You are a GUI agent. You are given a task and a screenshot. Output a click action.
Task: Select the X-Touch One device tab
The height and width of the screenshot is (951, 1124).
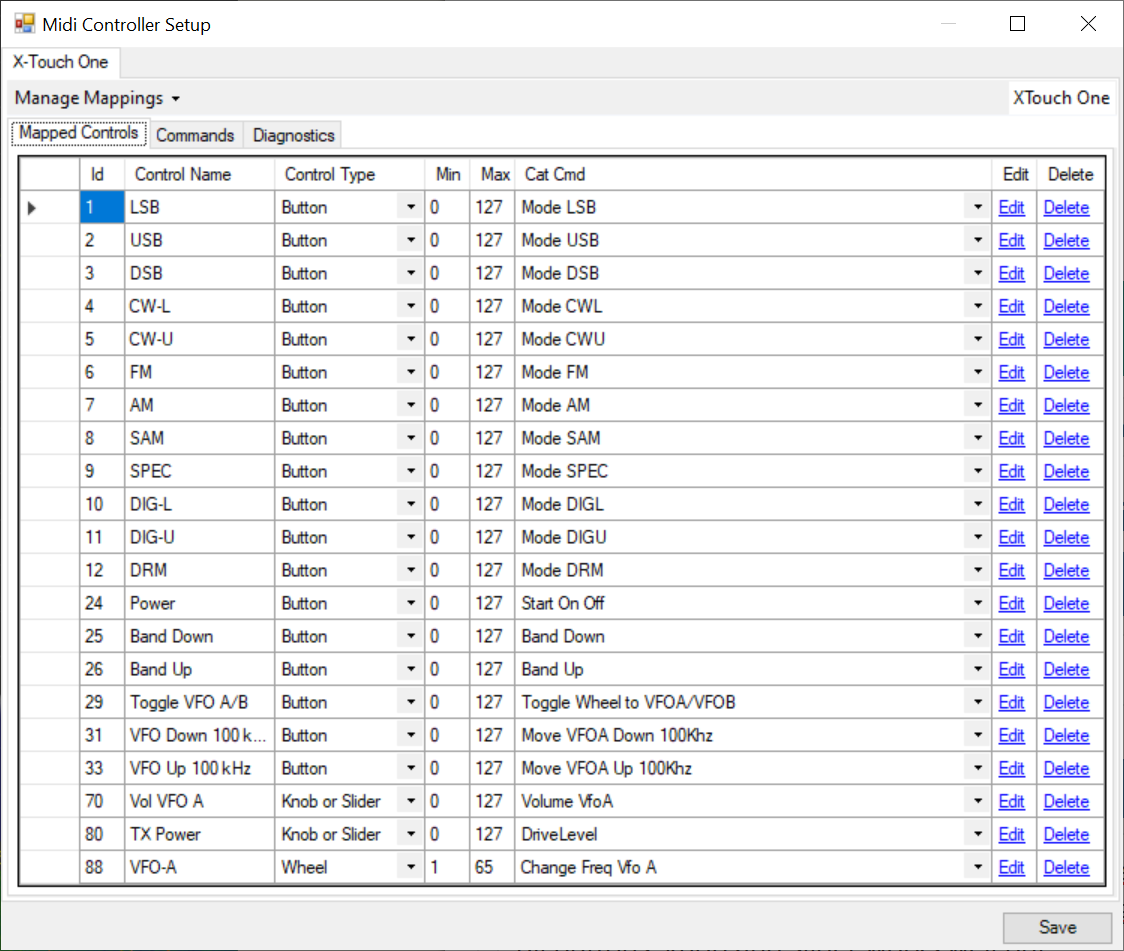point(60,62)
